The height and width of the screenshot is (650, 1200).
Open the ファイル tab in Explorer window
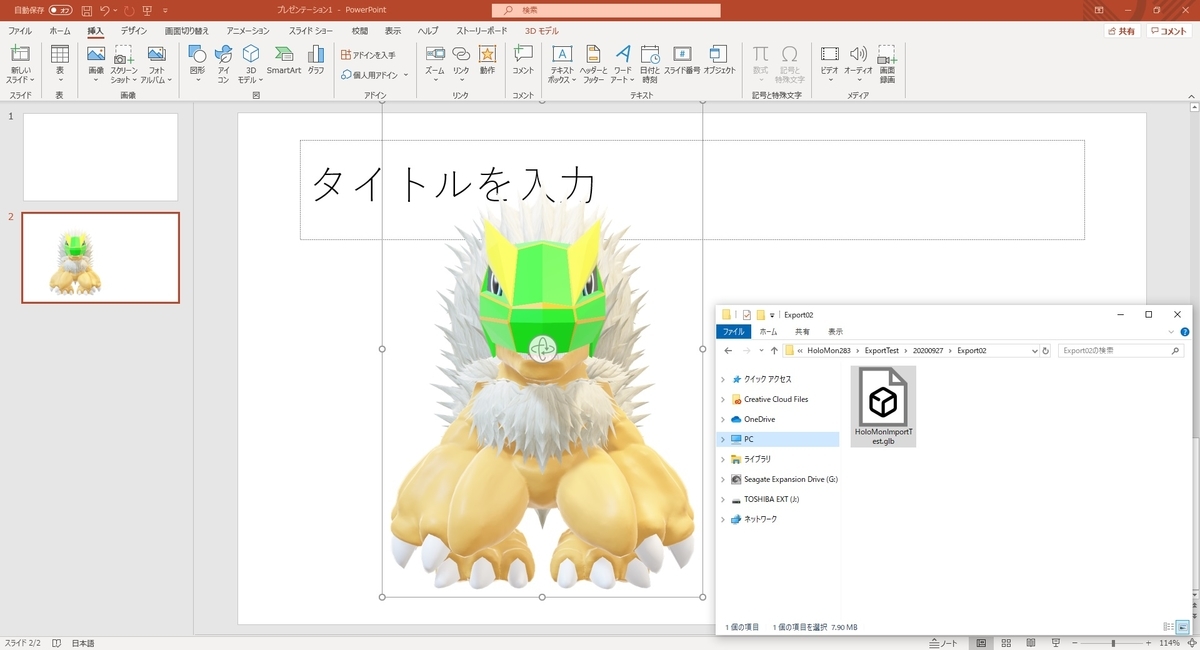(x=733, y=331)
